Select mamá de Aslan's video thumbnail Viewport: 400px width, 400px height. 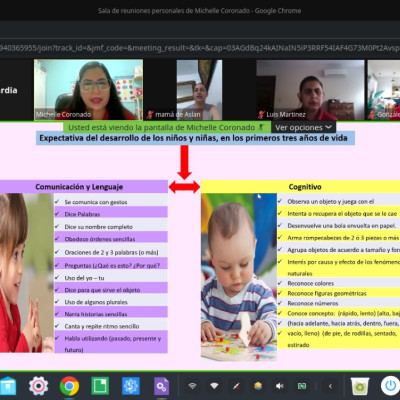199,90
